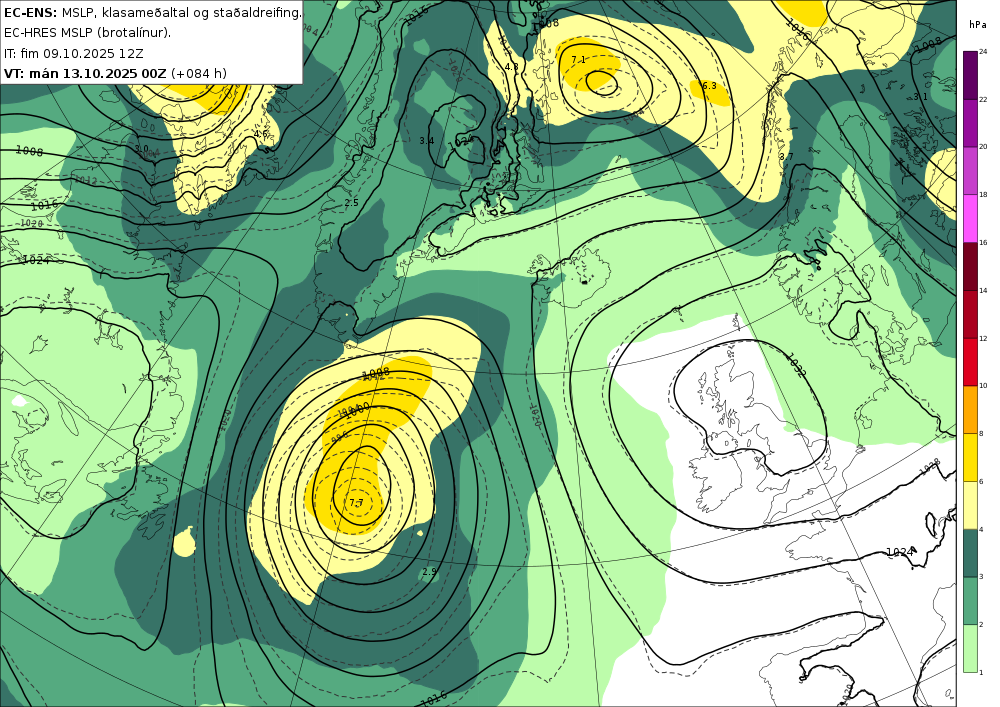Click the '1024' isobar label over the continent

pos(901,551)
